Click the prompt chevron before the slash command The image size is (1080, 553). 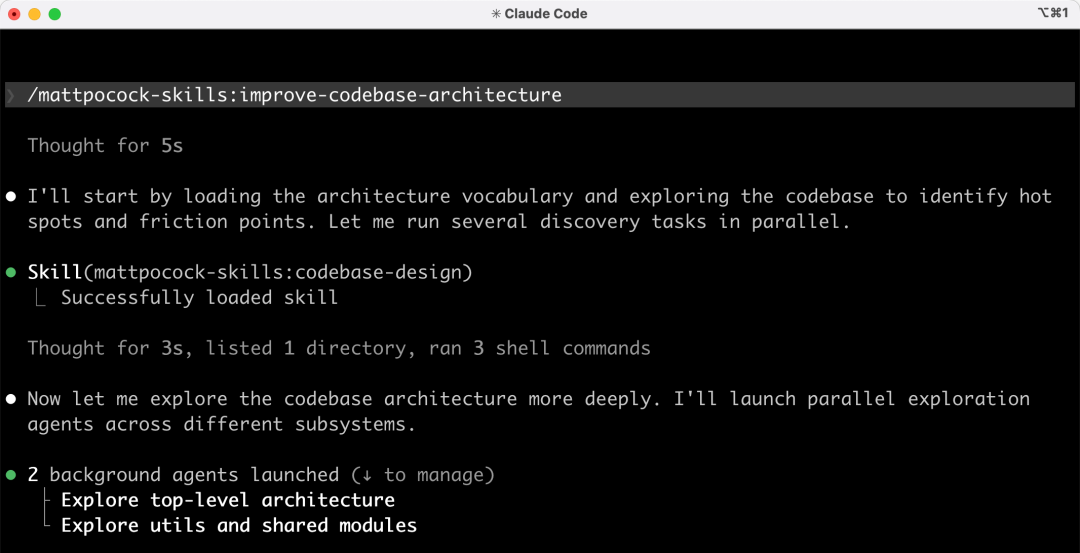click(x=11, y=96)
